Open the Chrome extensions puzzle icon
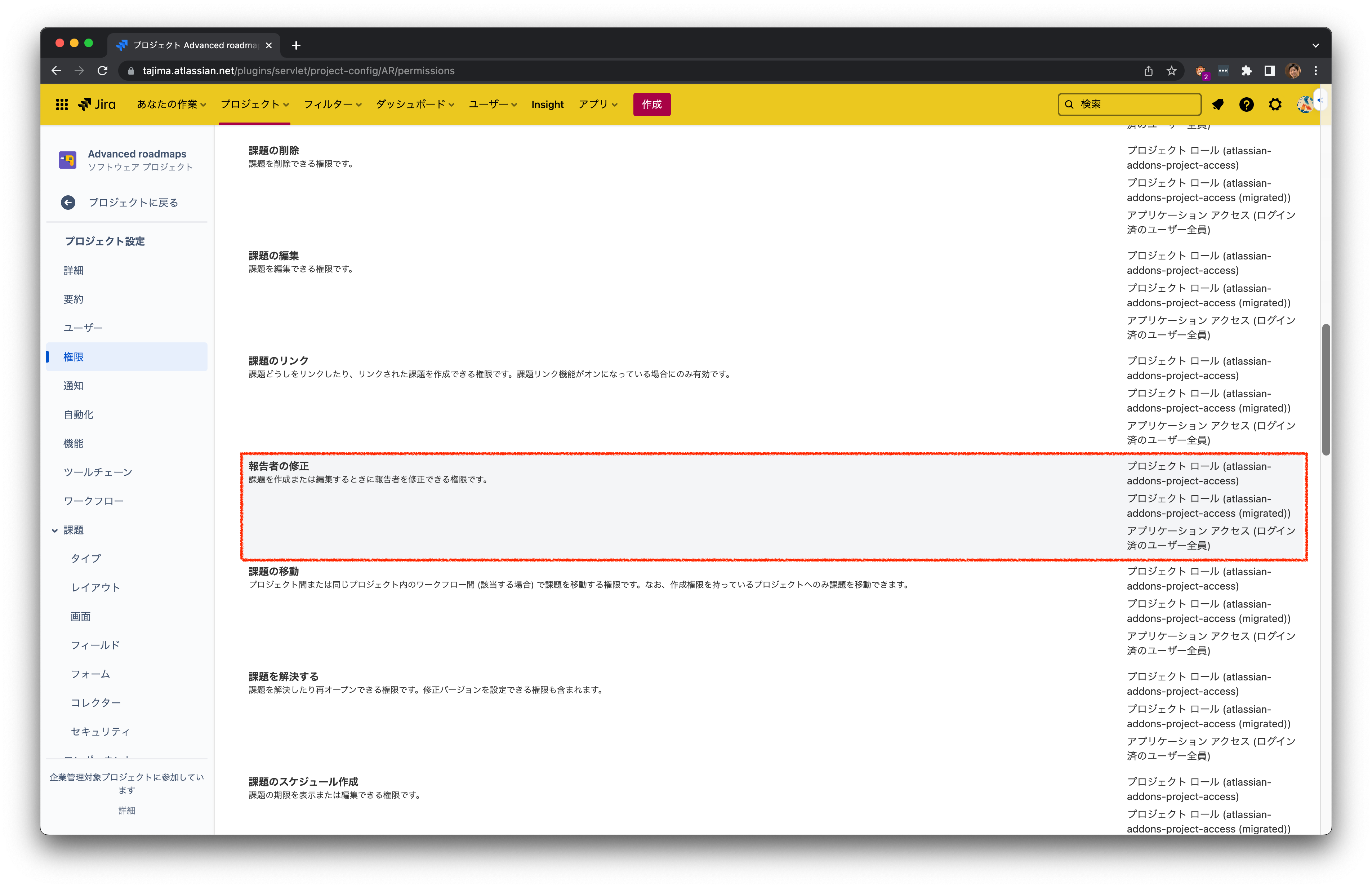The image size is (1372, 888). (1246, 70)
